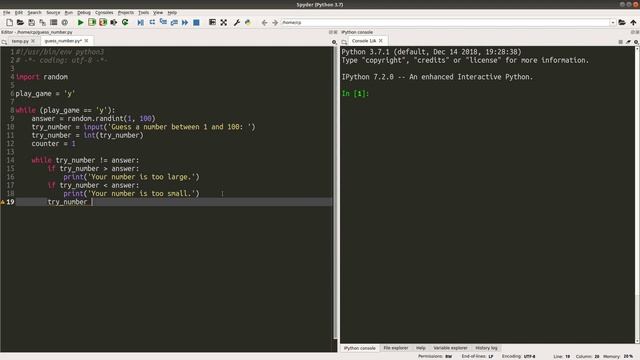Continue debugger execution
Screen dimensions: 640x360
(185, 22)
